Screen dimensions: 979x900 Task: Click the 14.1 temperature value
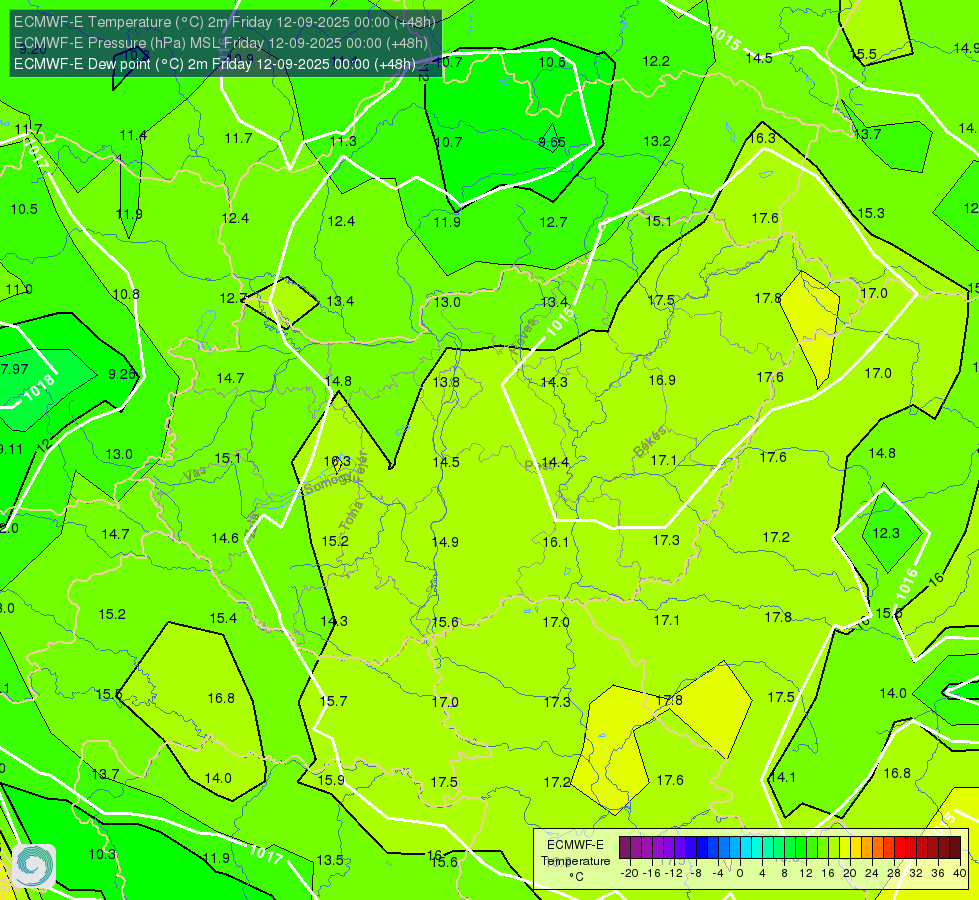pos(783,778)
